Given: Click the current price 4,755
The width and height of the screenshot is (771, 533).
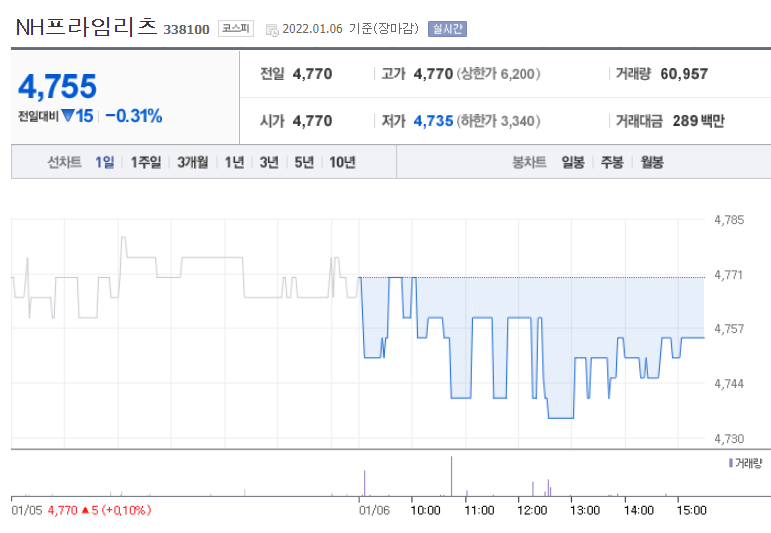Looking at the screenshot, I should [x=58, y=87].
